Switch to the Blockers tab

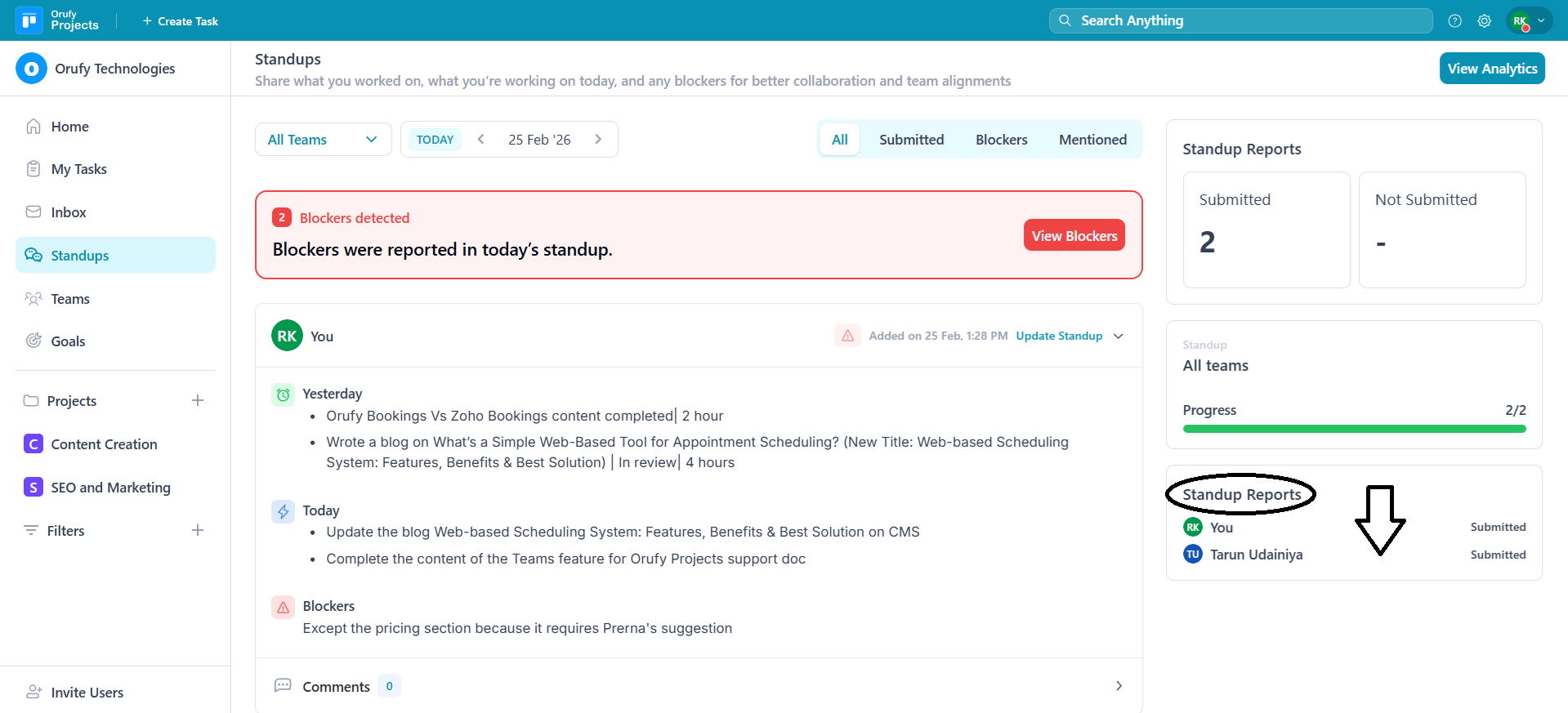[x=1001, y=140]
